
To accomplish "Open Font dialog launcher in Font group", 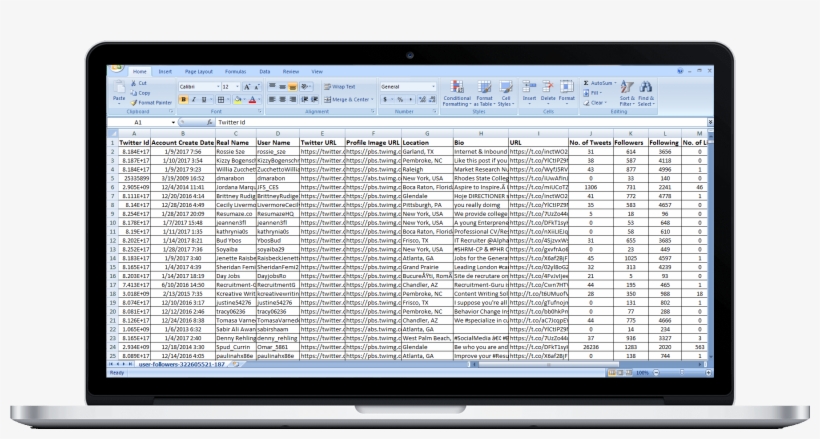I will [x=260, y=111].
